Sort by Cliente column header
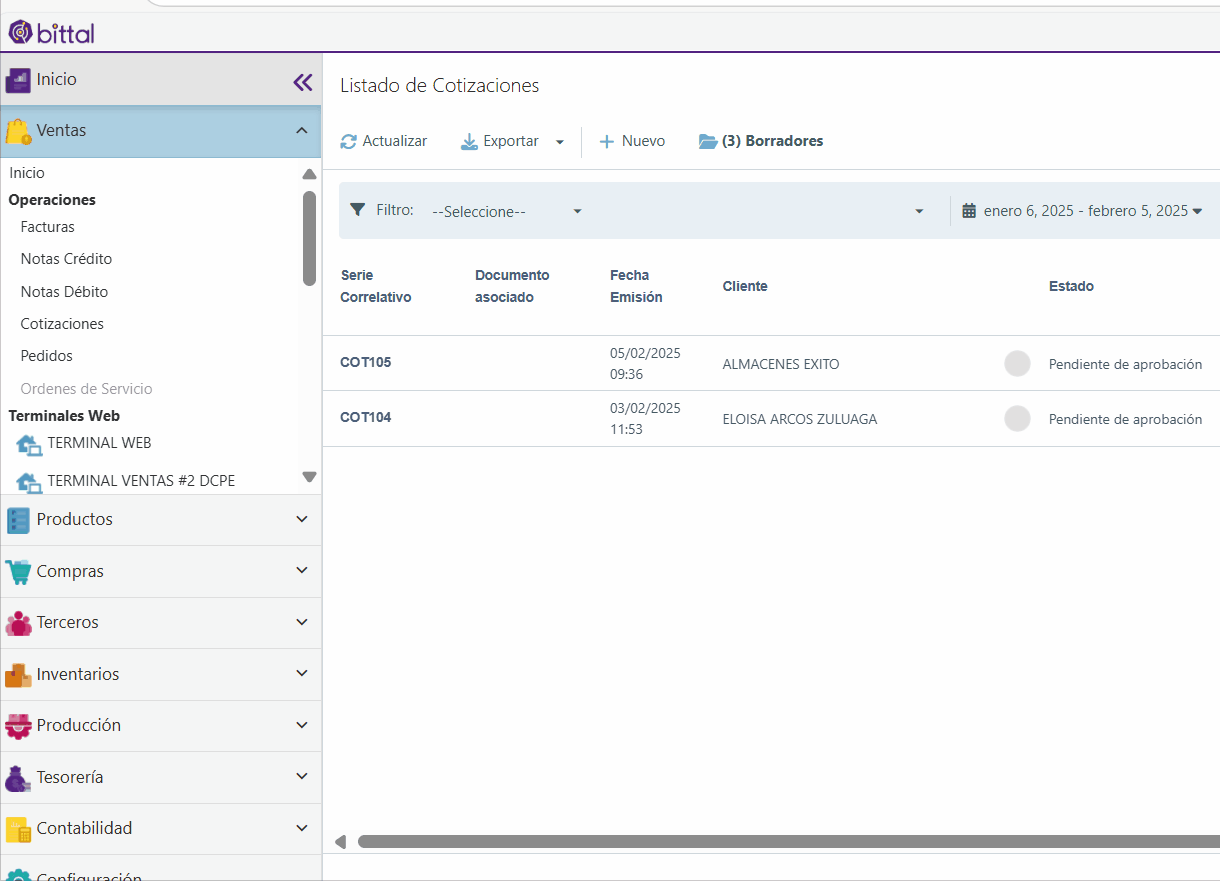The height and width of the screenshot is (881, 1220). click(x=745, y=287)
